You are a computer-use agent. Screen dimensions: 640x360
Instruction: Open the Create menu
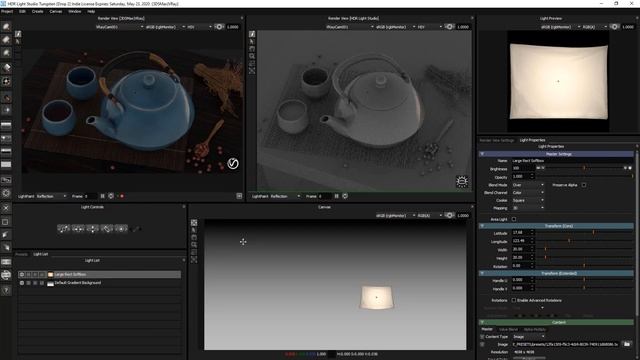38,11
